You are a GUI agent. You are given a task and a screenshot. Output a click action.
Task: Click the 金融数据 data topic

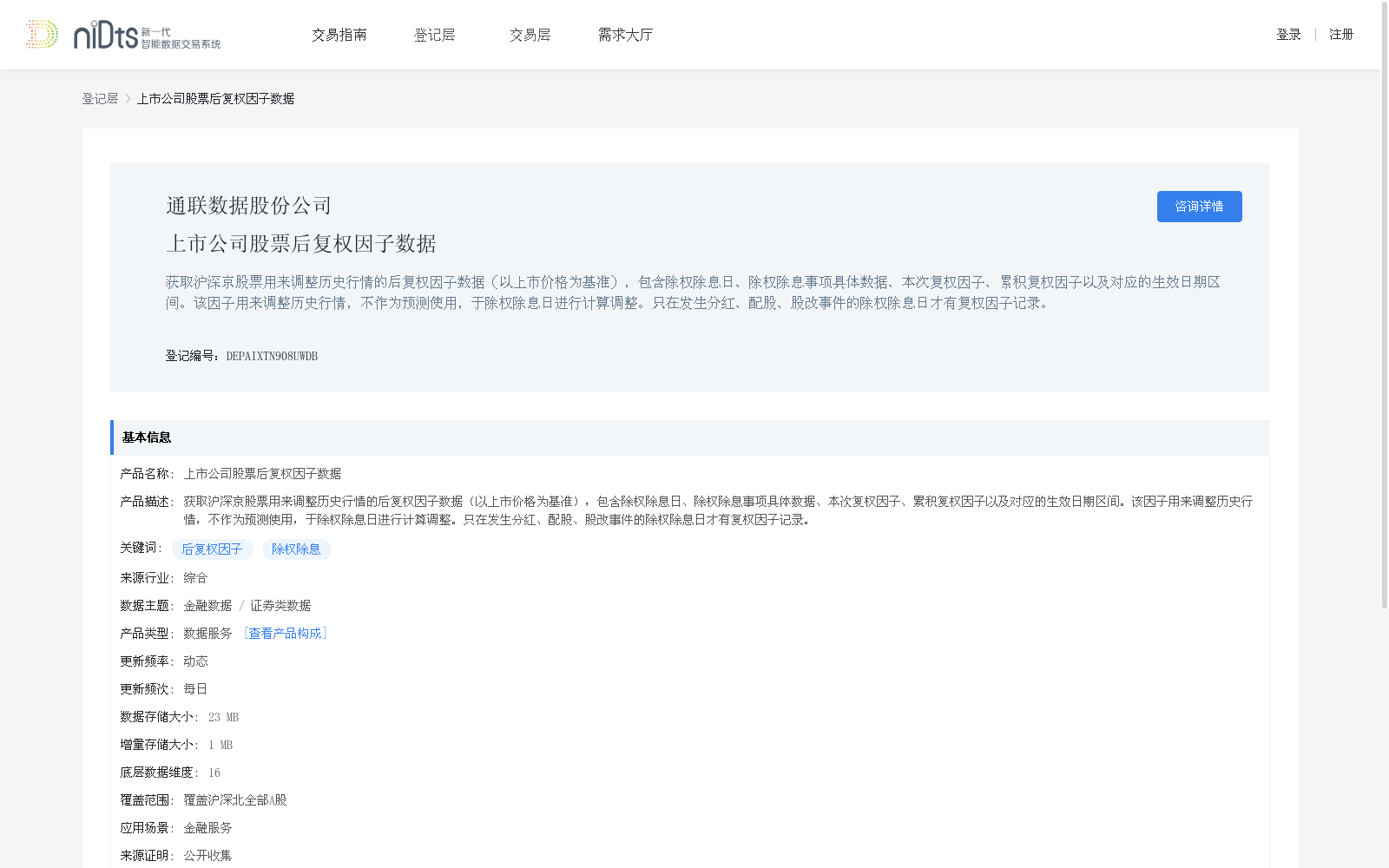pos(207,605)
